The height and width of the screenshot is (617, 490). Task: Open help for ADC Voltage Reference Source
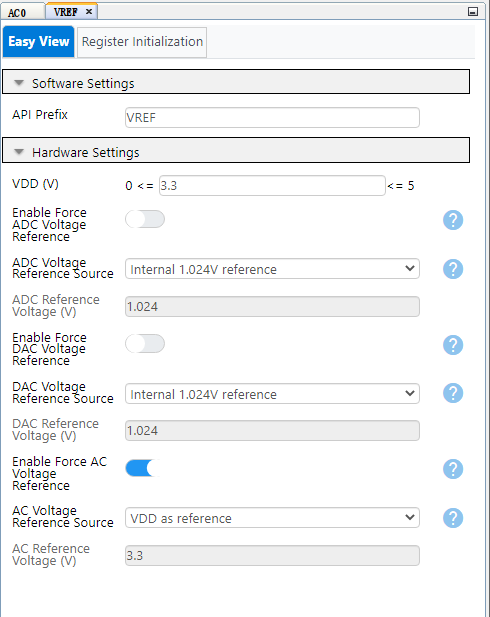point(453,269)
